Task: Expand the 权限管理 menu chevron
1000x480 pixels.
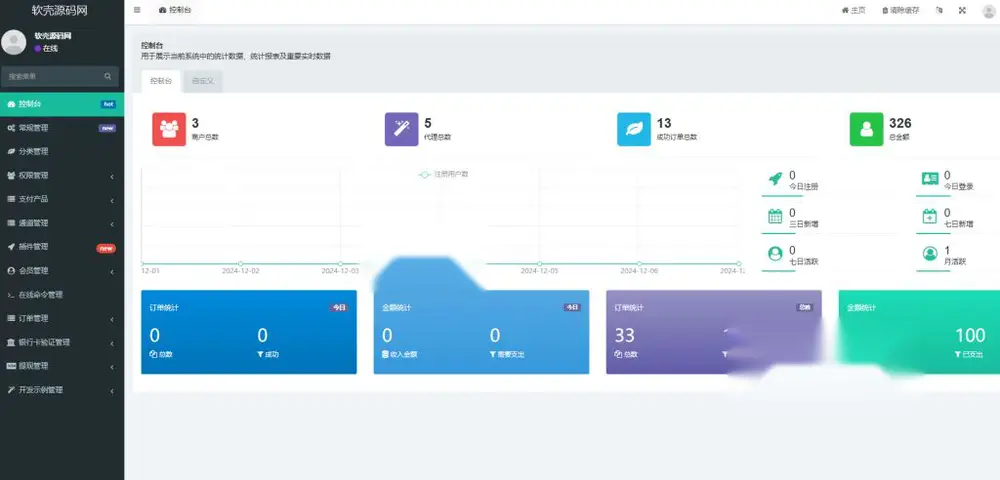Action: [112, 176]
